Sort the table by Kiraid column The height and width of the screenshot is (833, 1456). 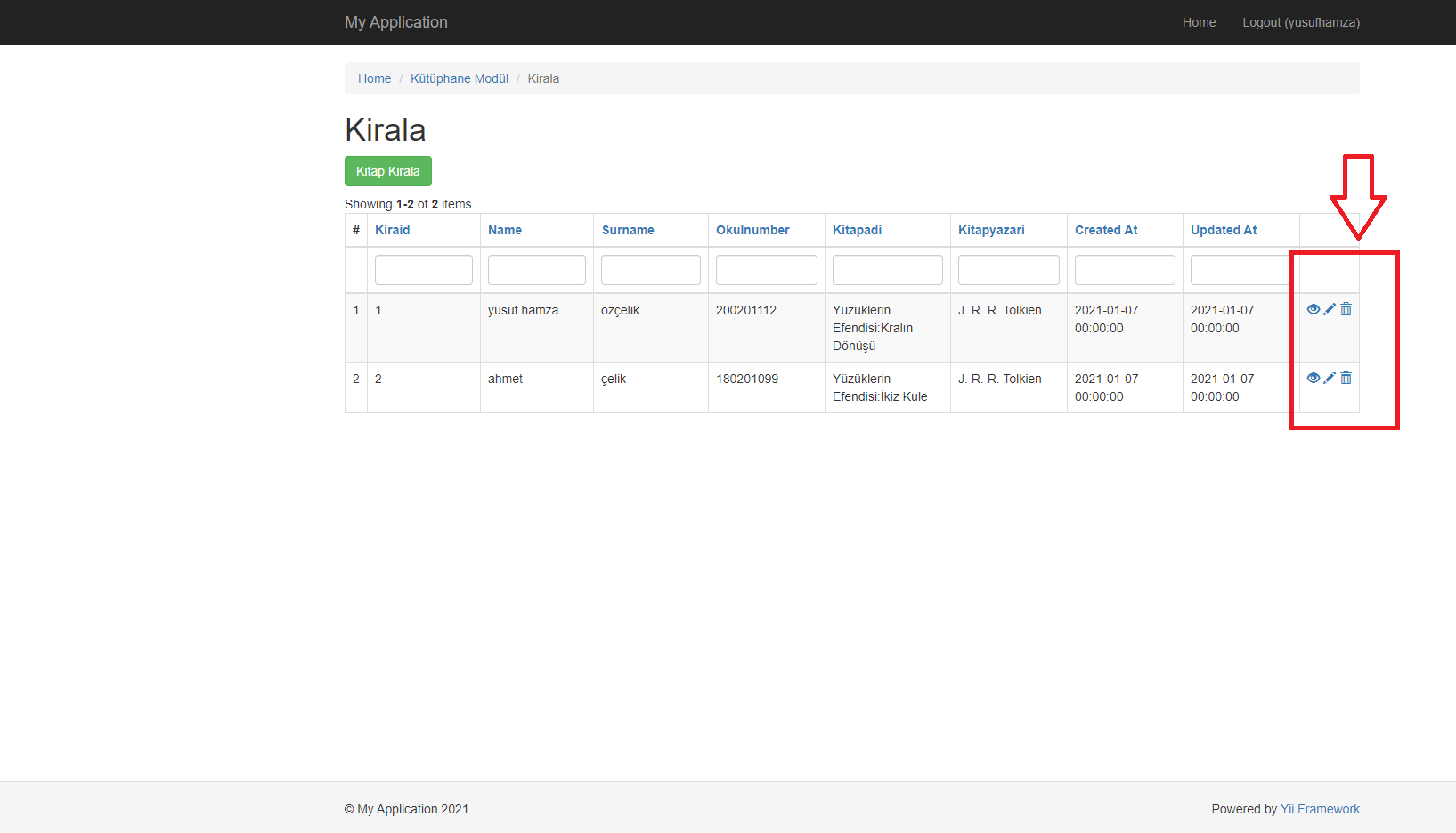[392, 230]
